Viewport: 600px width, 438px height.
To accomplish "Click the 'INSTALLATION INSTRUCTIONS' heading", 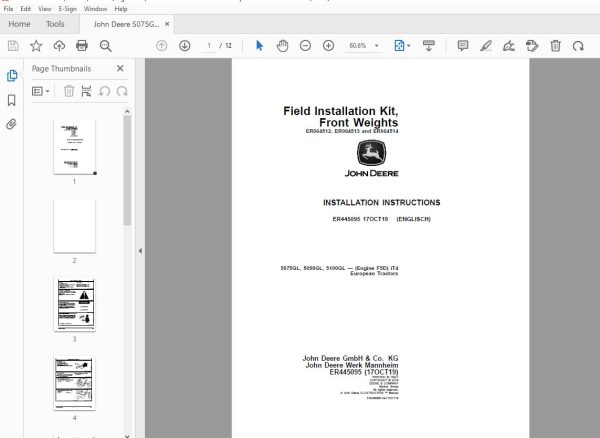I will (382, 203).
